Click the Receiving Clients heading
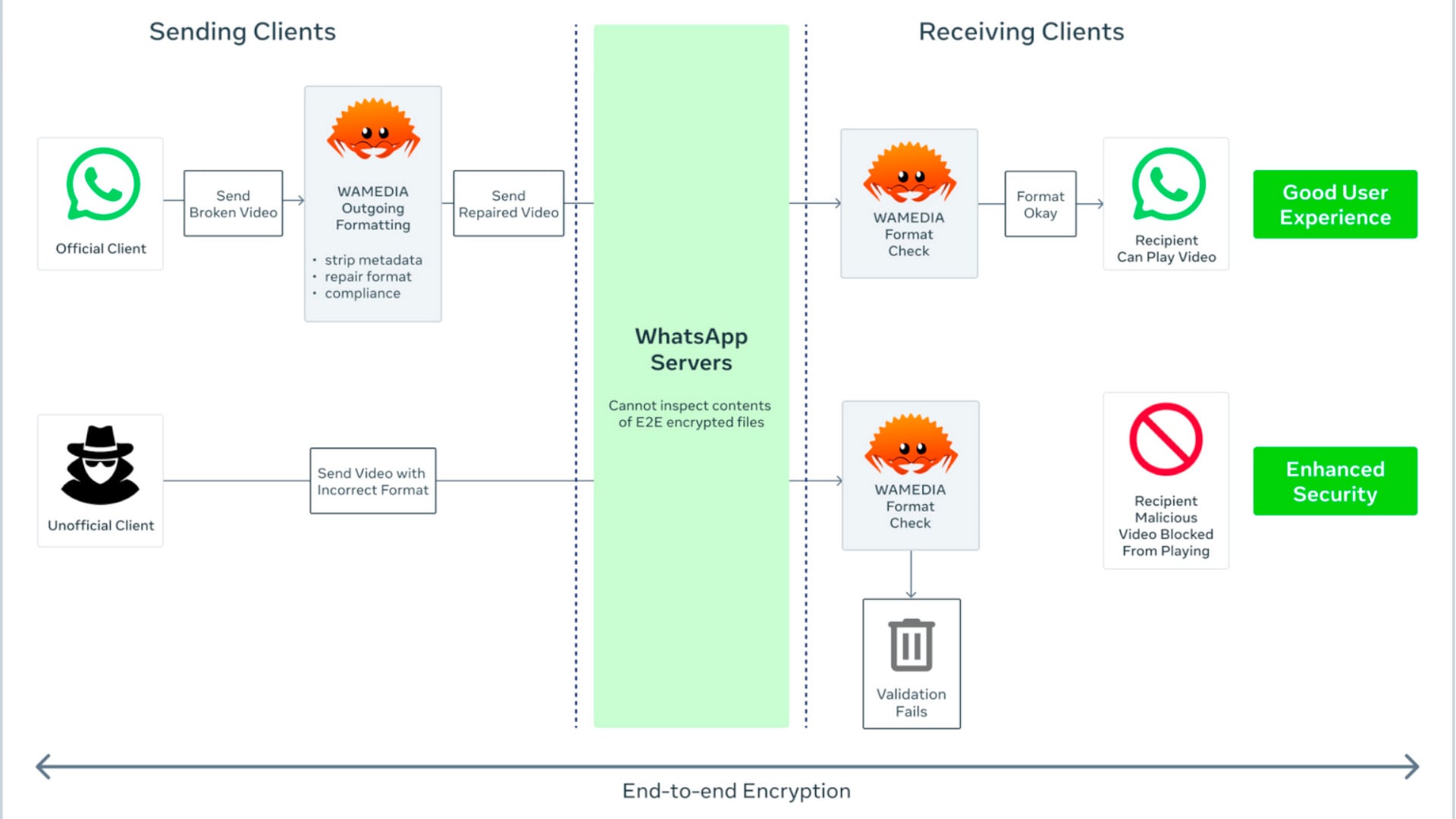1456x819 pixels. (1021, 32)
